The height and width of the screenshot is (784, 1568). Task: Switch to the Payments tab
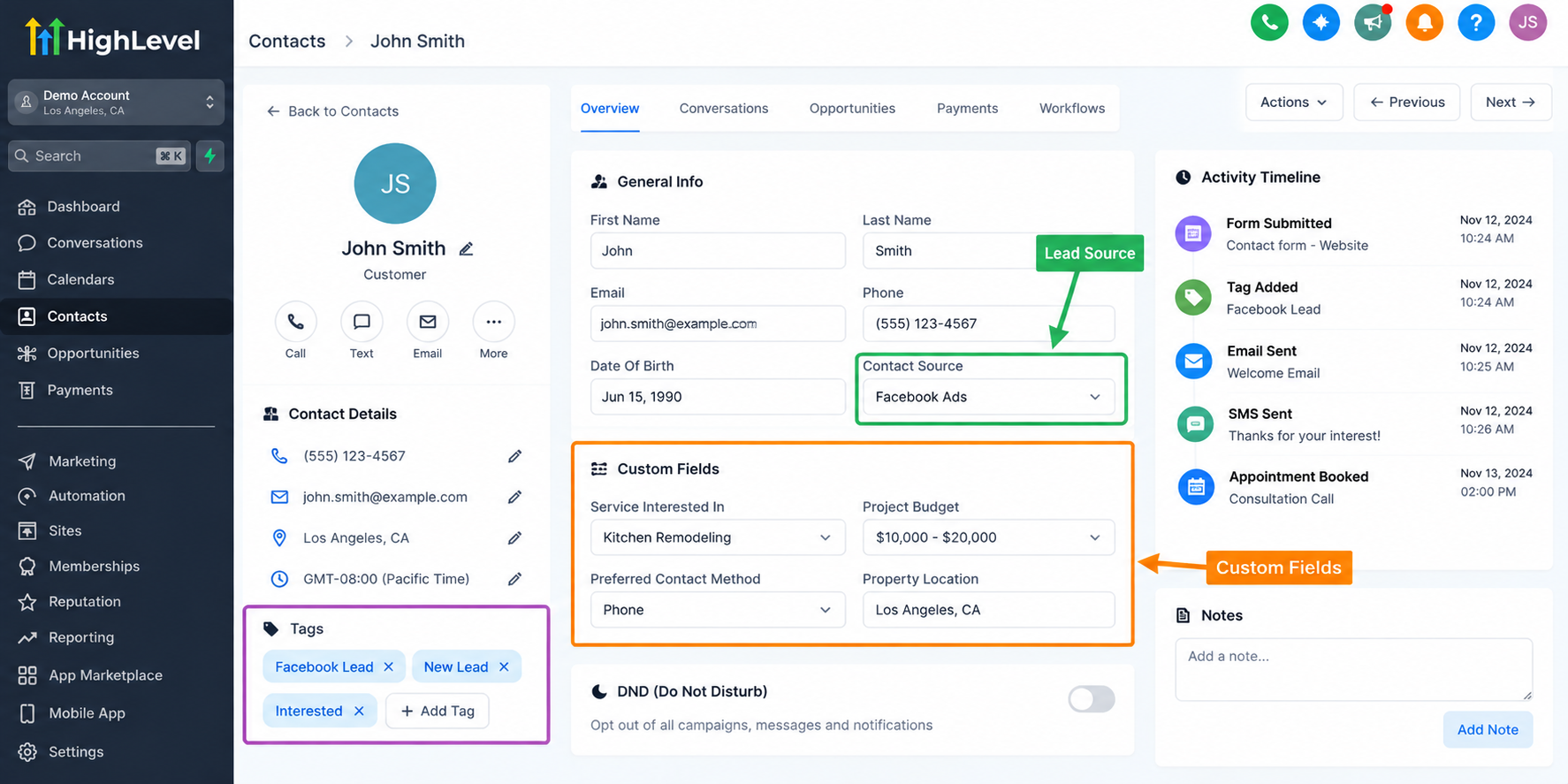tap(967, 109)
